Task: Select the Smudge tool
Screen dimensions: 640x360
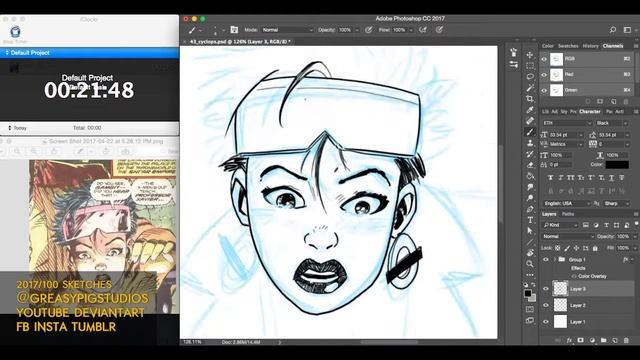Action: coord(530,187)
